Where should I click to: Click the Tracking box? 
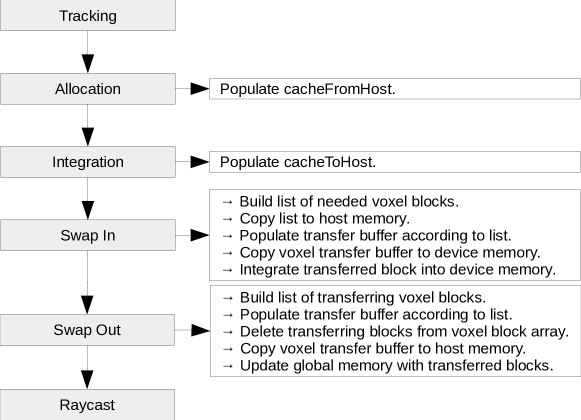tap(88, 15)
